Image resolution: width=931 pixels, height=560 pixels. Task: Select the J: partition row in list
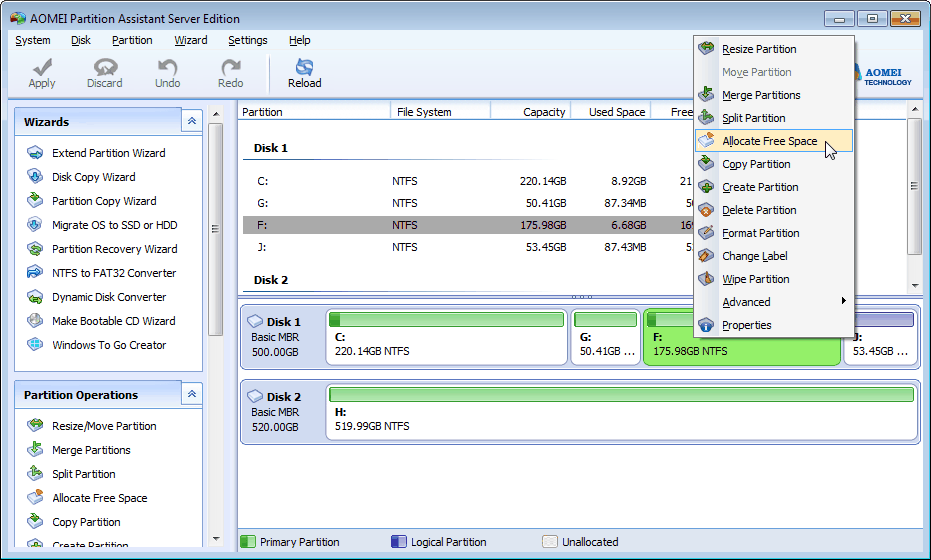468,247
